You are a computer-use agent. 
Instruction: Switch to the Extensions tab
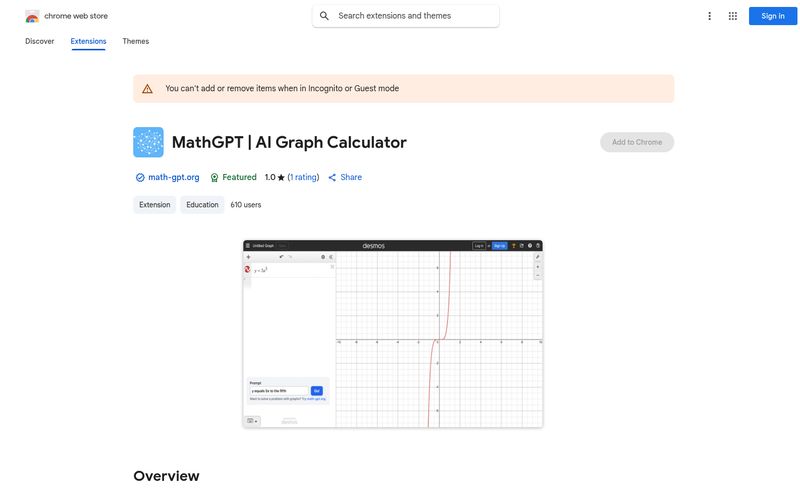coord(88,41)
